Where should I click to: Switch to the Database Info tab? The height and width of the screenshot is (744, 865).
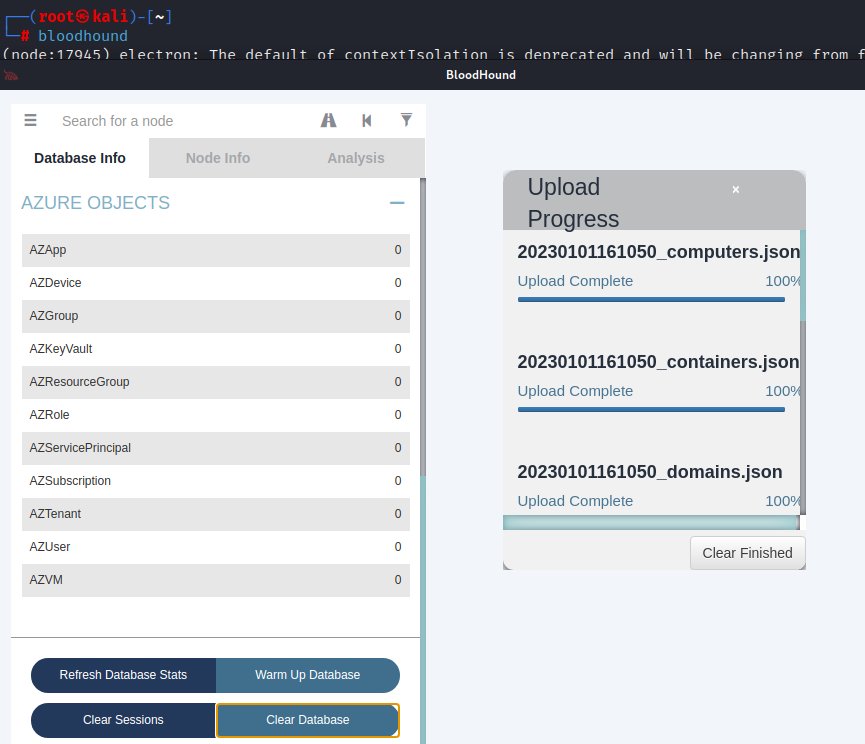click(x=80, y=158)
